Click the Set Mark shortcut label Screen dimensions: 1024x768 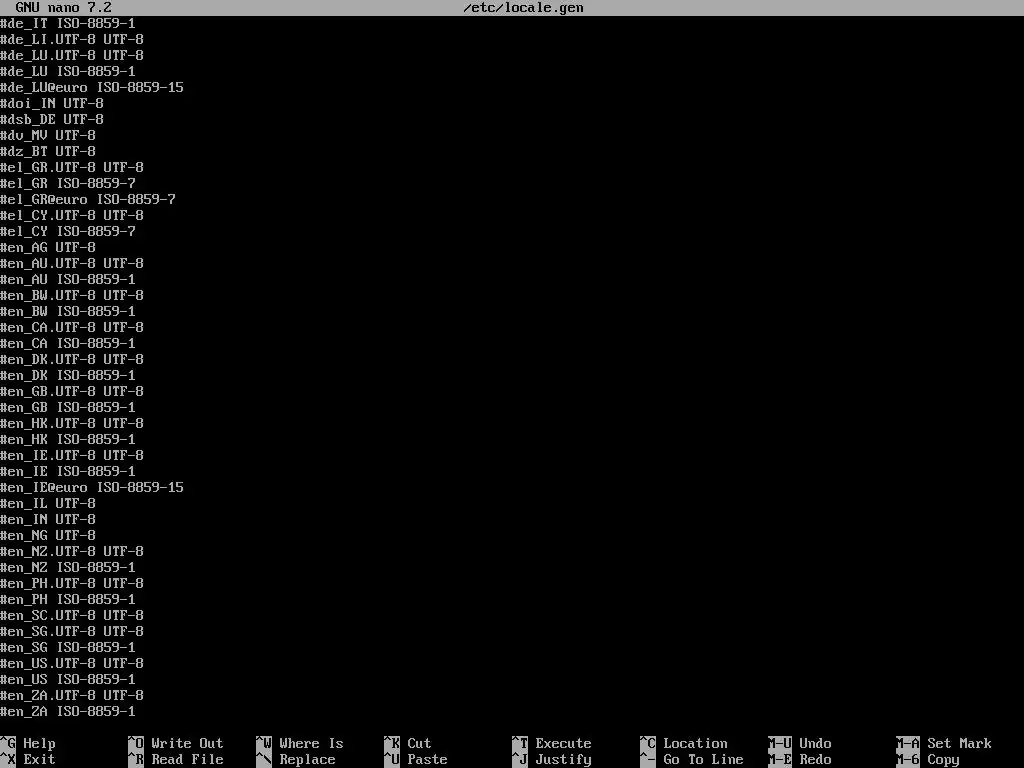tap(959, 743)
